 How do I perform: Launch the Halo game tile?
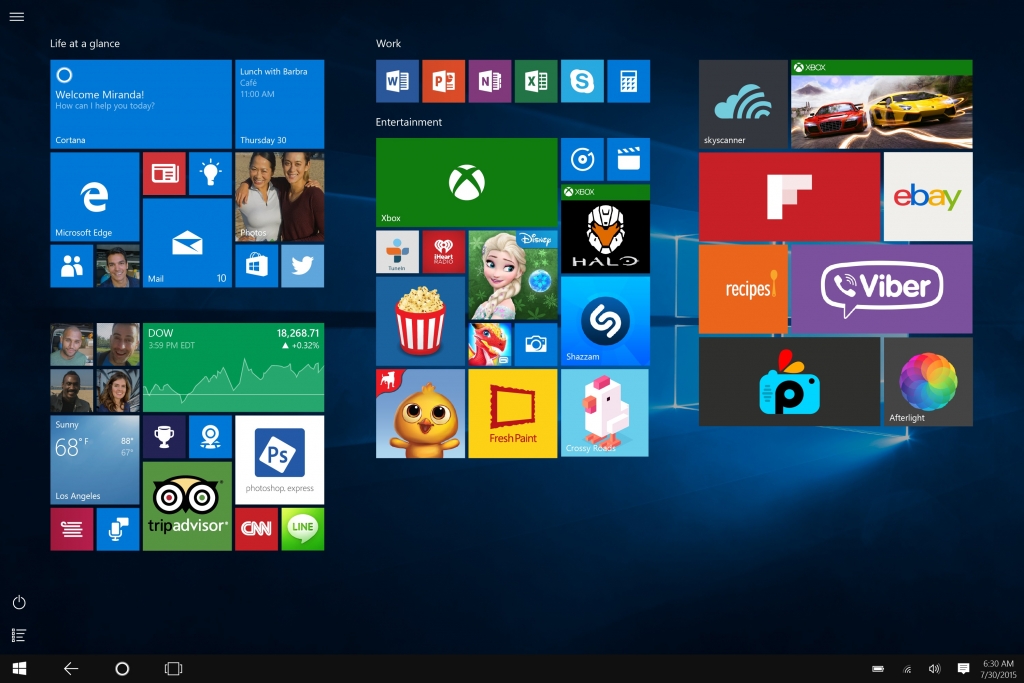pos(605,229)
